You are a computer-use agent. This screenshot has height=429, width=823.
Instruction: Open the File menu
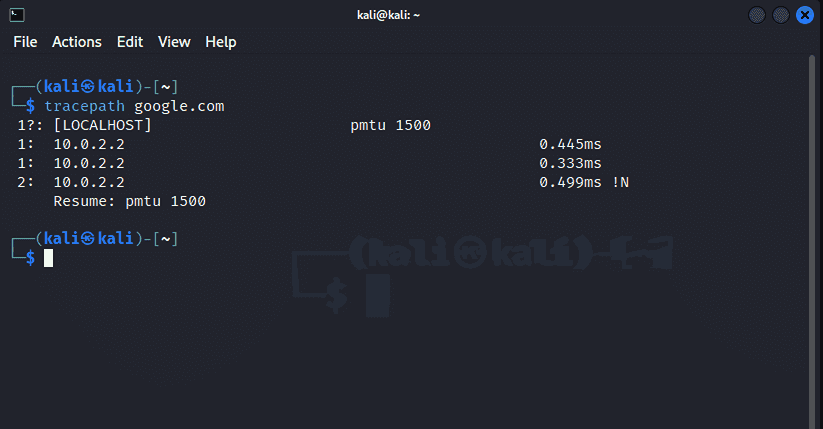25,42
